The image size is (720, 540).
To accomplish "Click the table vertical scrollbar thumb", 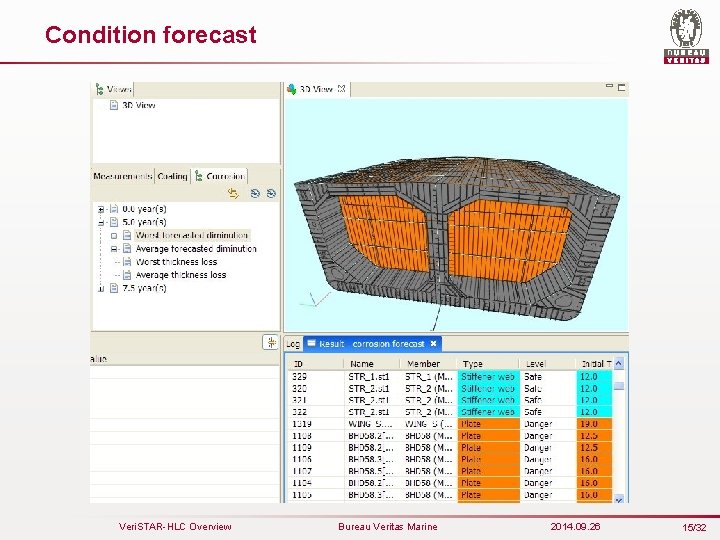I will [x=619, y=386].
